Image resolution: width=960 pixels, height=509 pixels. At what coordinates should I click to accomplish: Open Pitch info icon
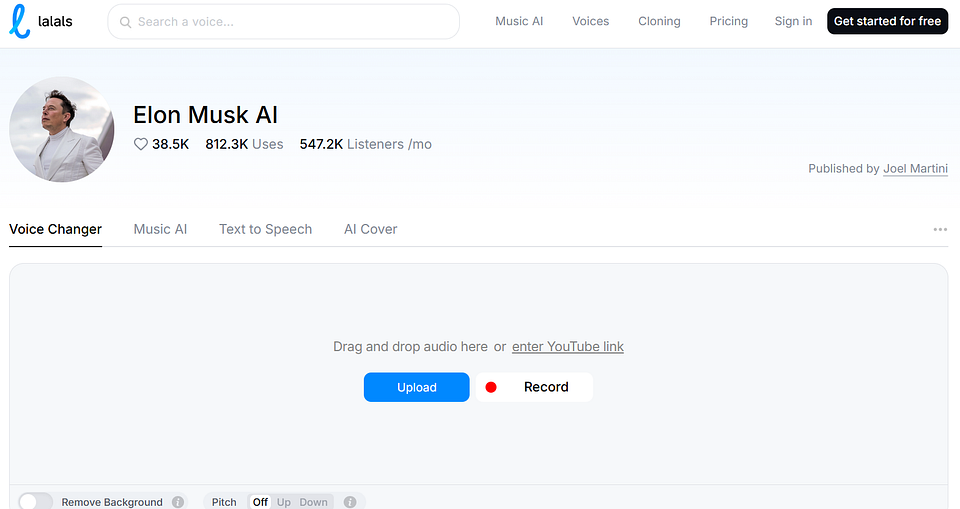click(350, 502)
